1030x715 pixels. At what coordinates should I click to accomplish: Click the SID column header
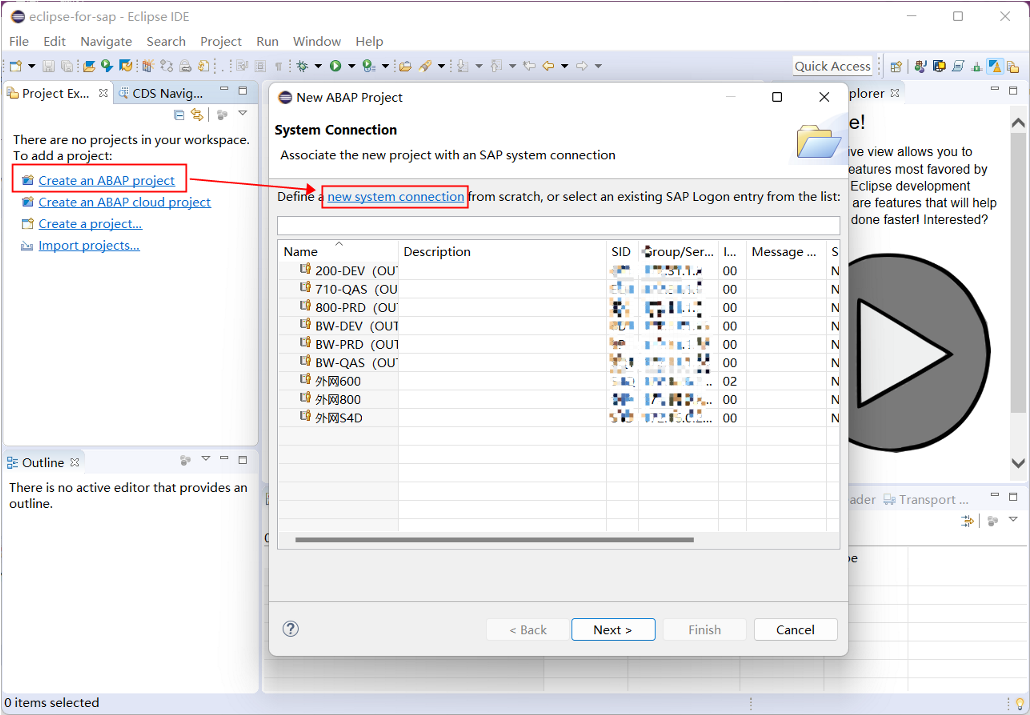pos(621,252)
